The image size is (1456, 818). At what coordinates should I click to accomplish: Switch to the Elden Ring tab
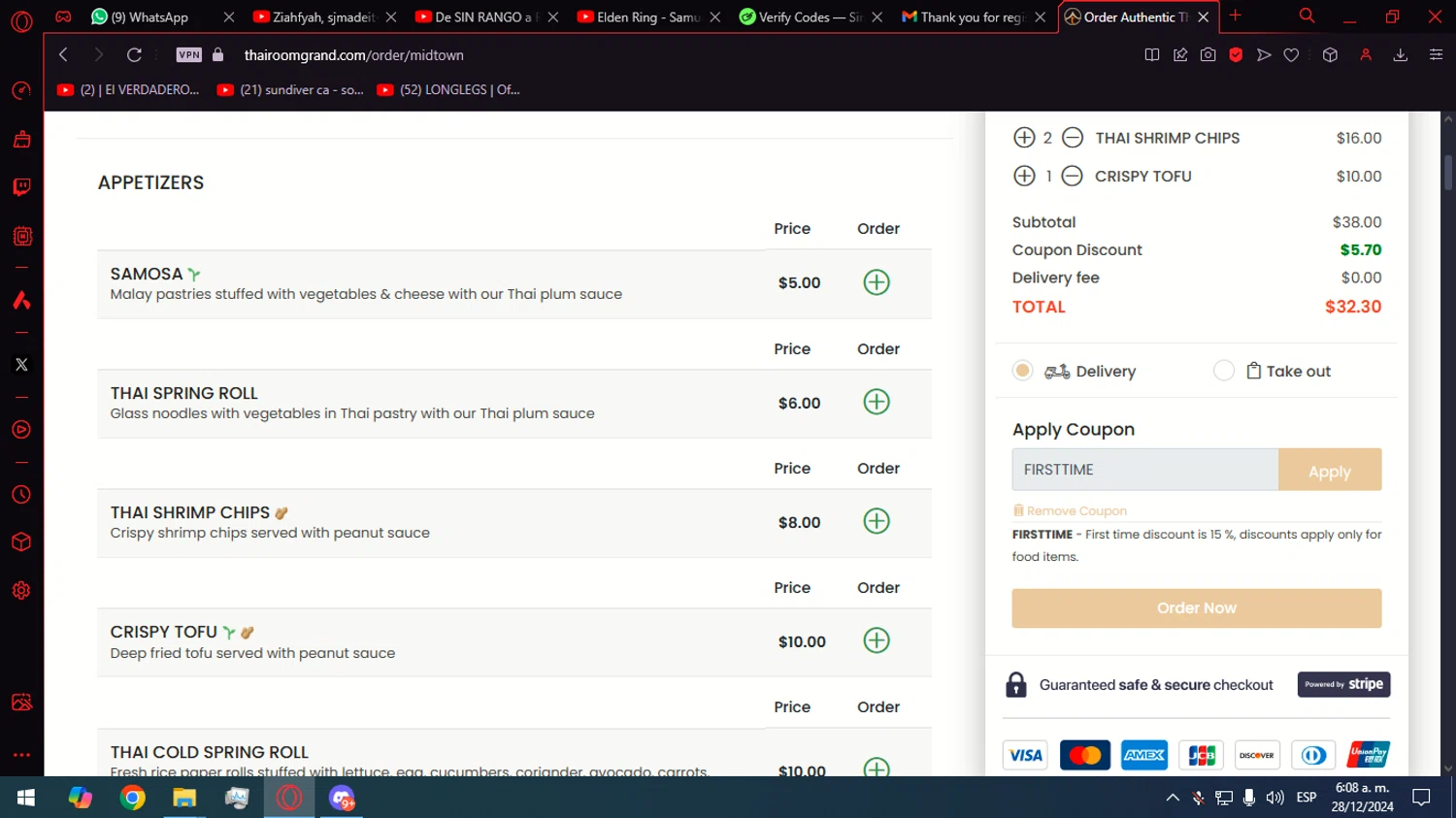pyautogui.click(x=641, y=17)
